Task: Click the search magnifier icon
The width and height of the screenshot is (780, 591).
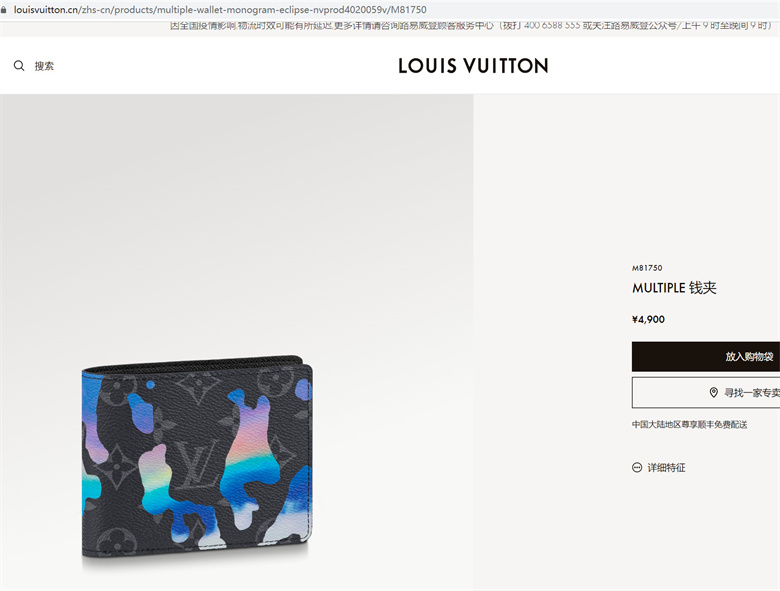Action: (x=19, y=66)
